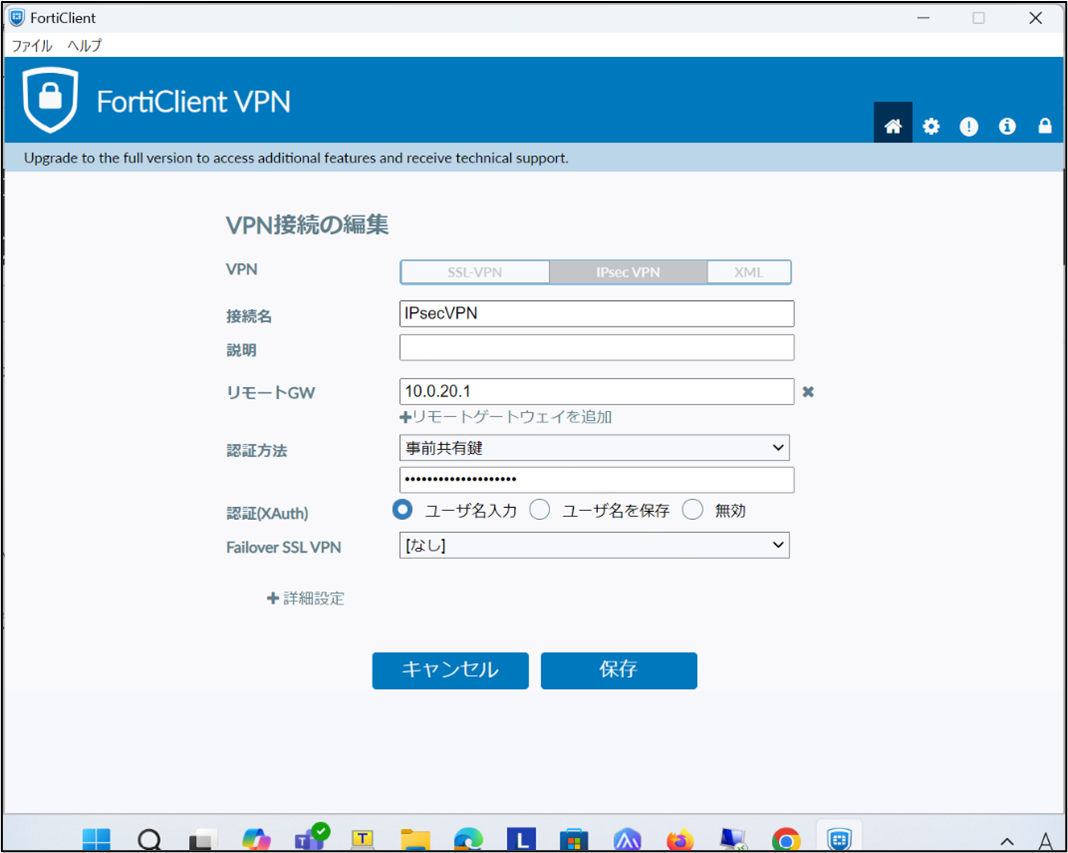Image resolution: width=1068 pixels, height=853 pixels.
Task: Open the computer monitor app in taskbar
Action: point(734,839)
